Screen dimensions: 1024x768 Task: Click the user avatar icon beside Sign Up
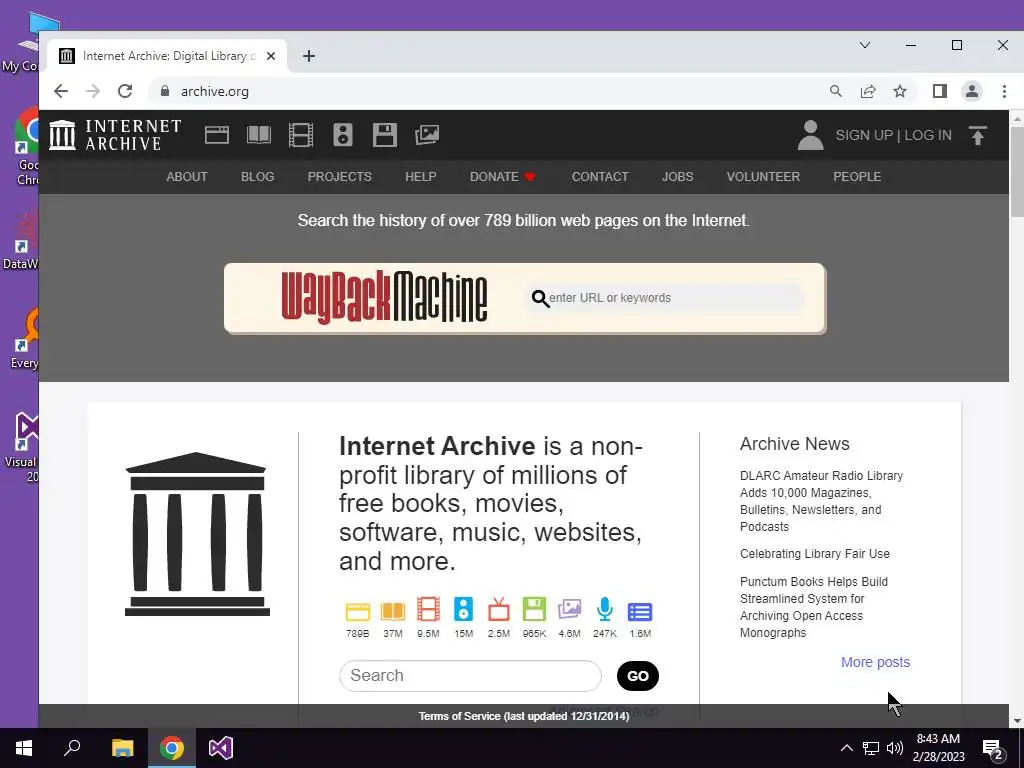point(810,135)
